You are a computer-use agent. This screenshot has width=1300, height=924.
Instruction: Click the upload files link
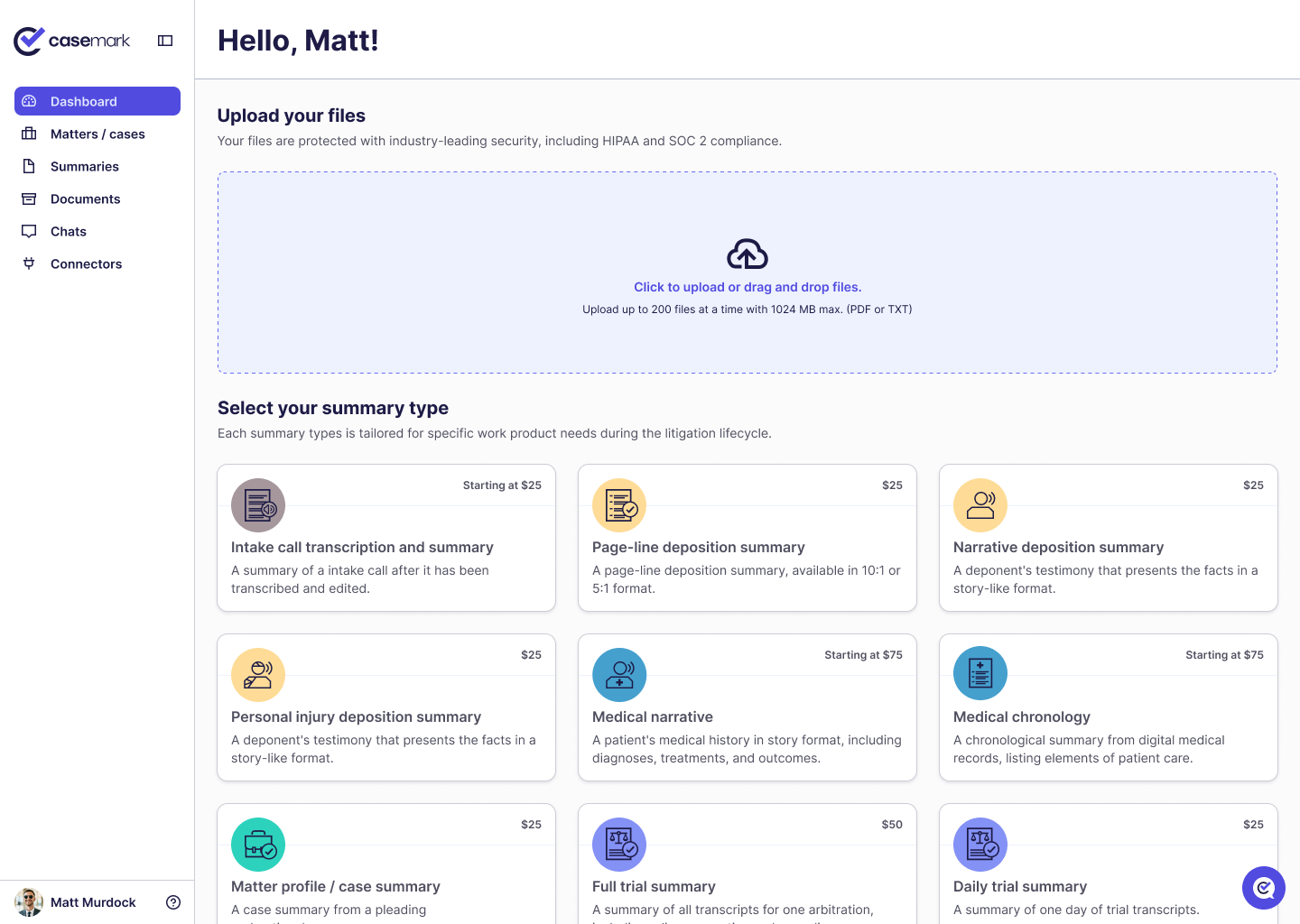pos(747,286)
